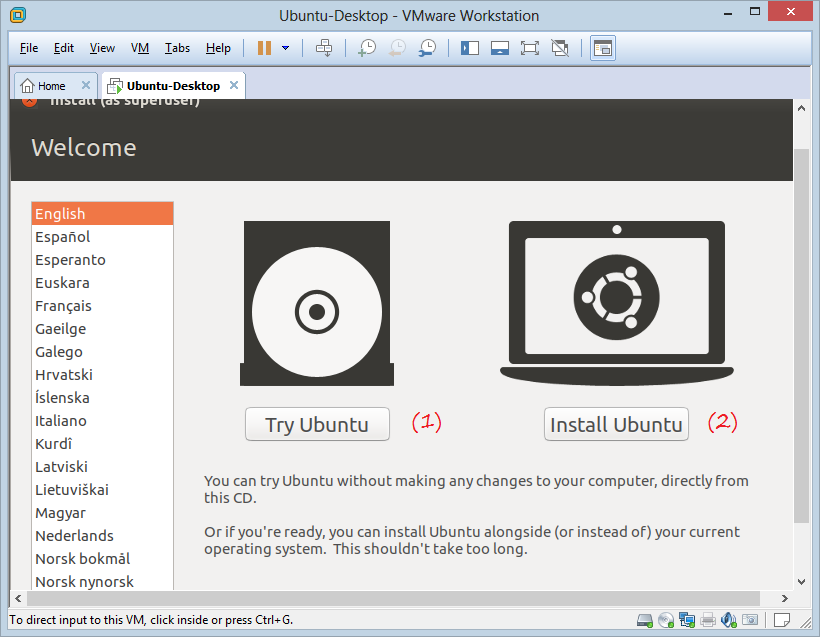Click the Try Ubuntu button
820x637 pixels.
[x=317, y=424]
